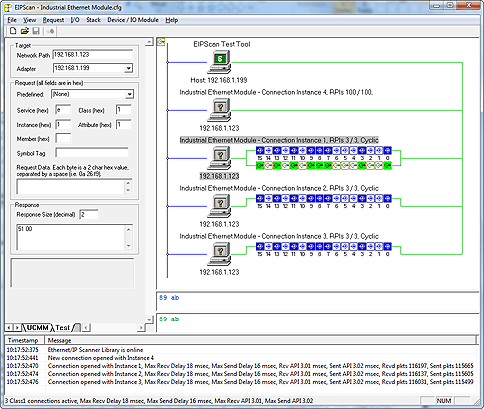
Task: Select the 'Connection Instance 2' module label
Action: (x=279, y=188)
